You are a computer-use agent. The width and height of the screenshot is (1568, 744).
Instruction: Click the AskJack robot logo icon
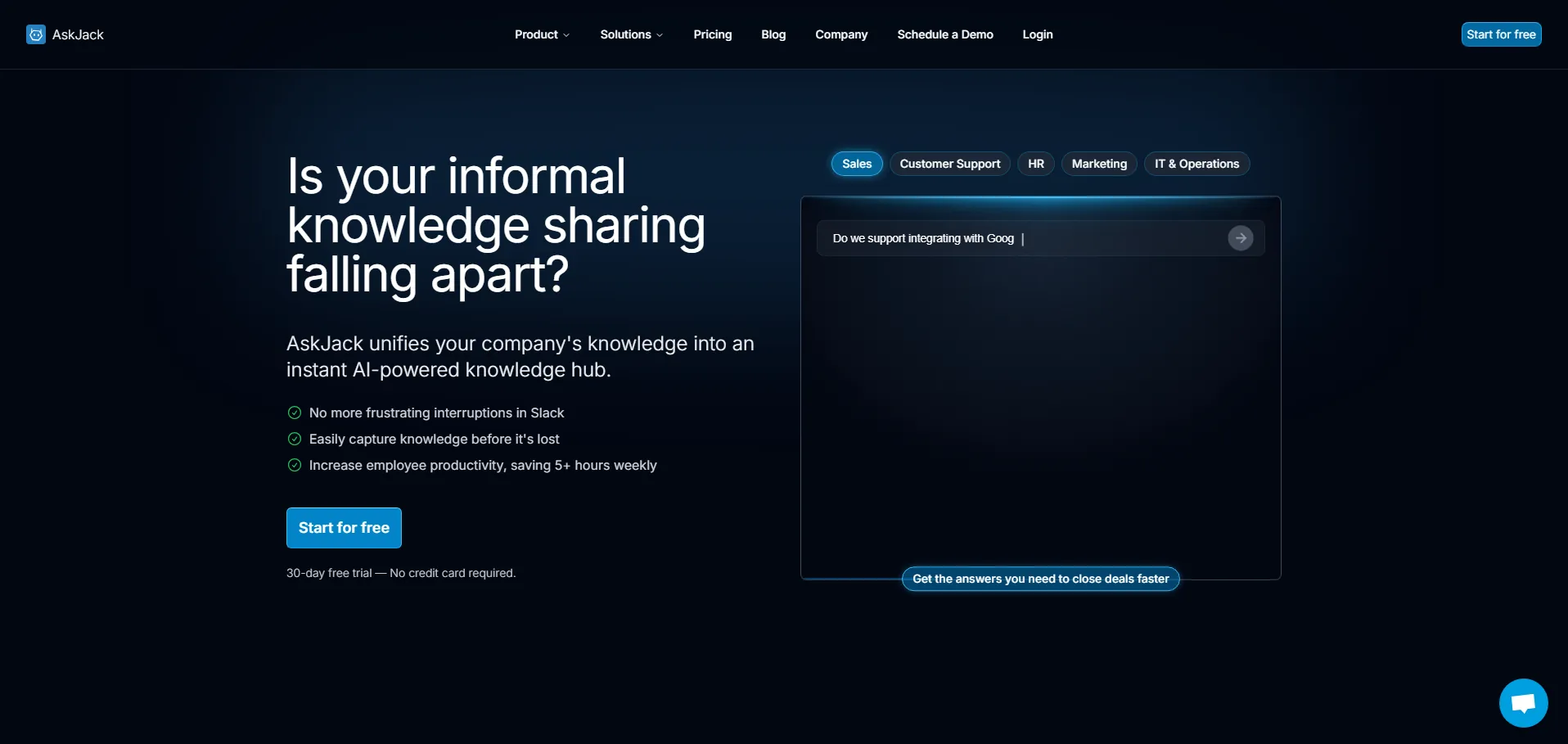click(36, 34)
